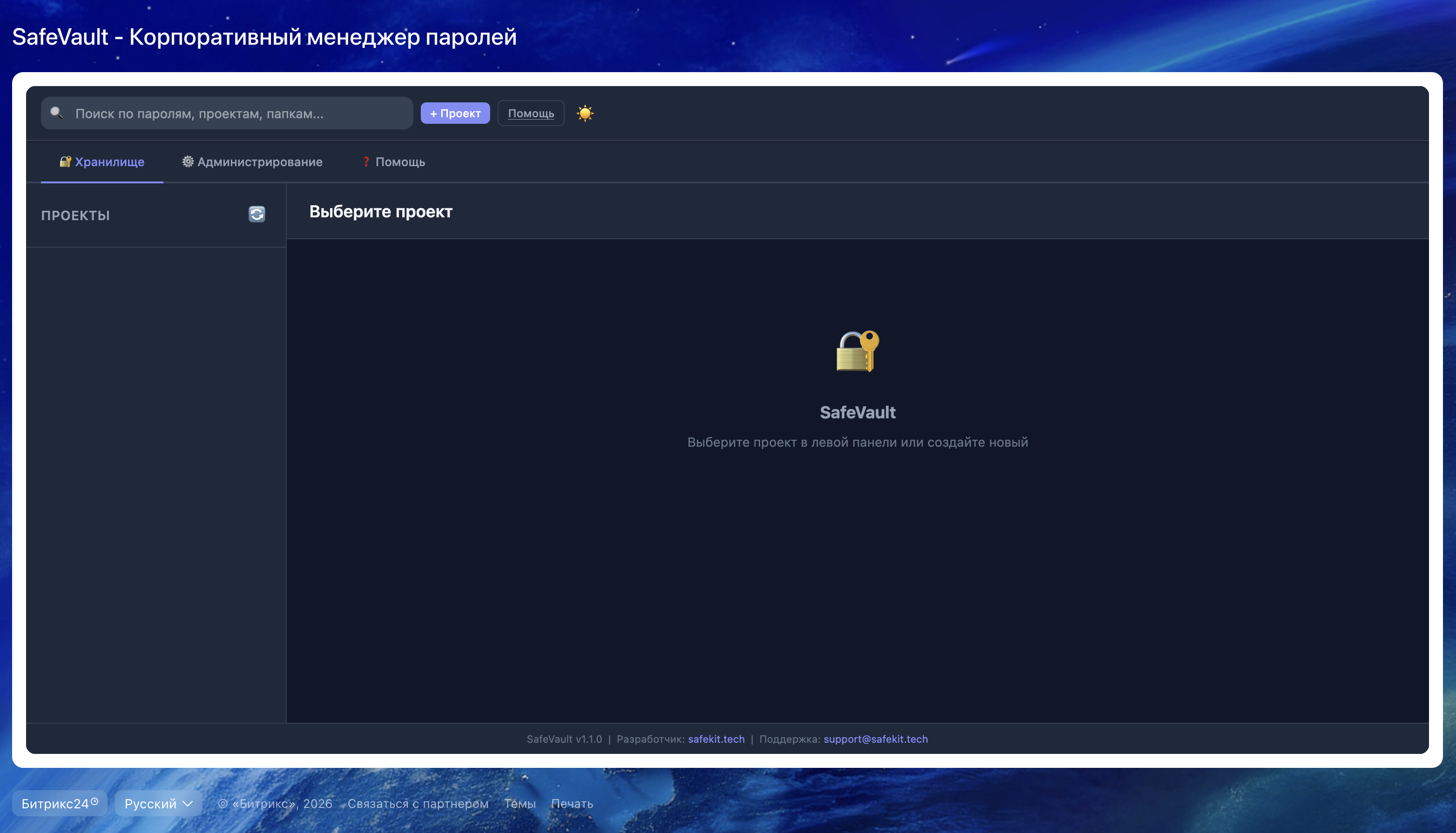
Task: Click the large lock-and-key SafeVault icon
Action: coord(857,351)
